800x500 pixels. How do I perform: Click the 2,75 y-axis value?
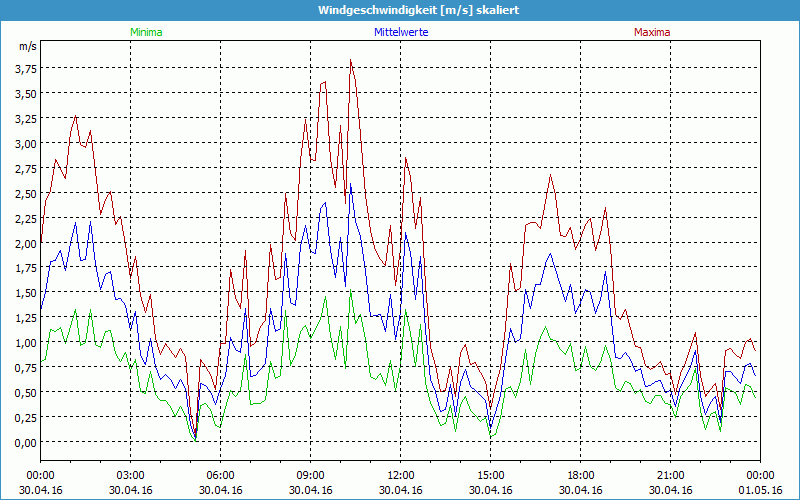click(x=26, y=169)
